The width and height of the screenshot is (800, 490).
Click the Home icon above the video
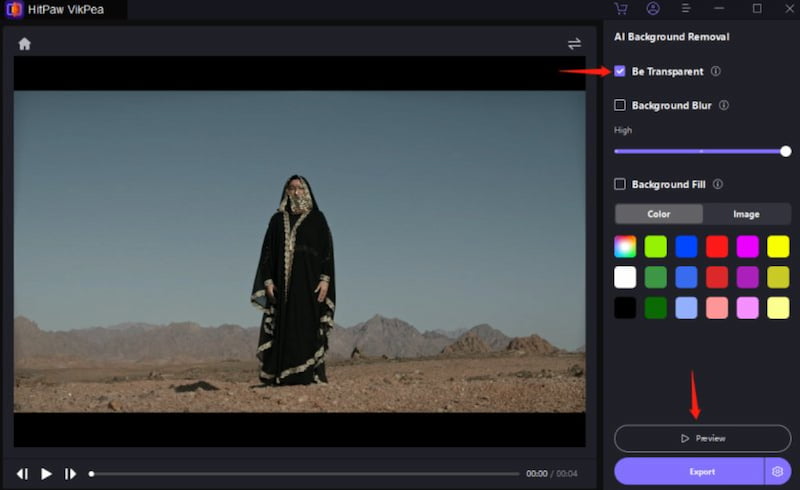(25, 44)
